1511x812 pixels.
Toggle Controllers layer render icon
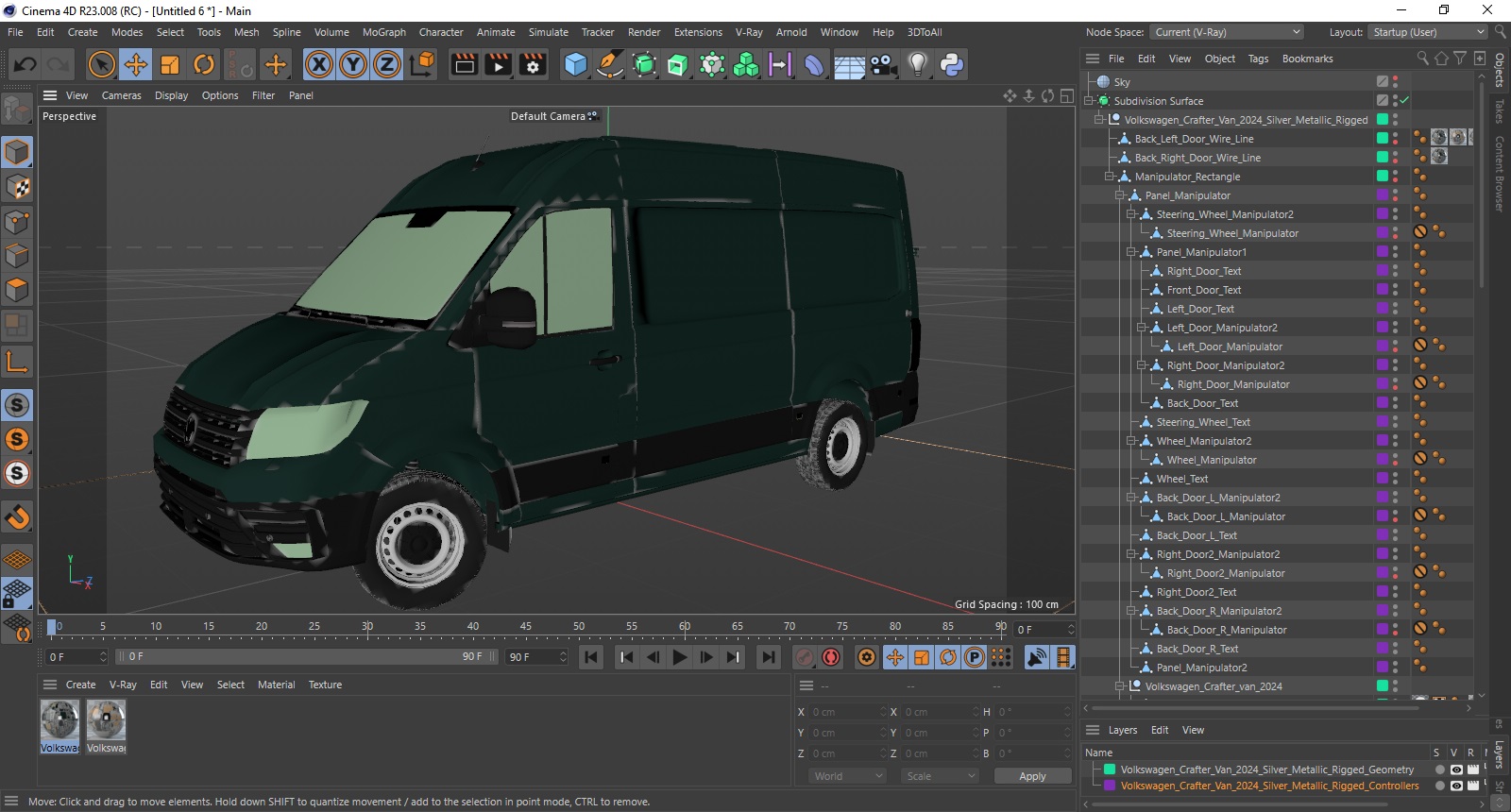tap(1472, 786)
